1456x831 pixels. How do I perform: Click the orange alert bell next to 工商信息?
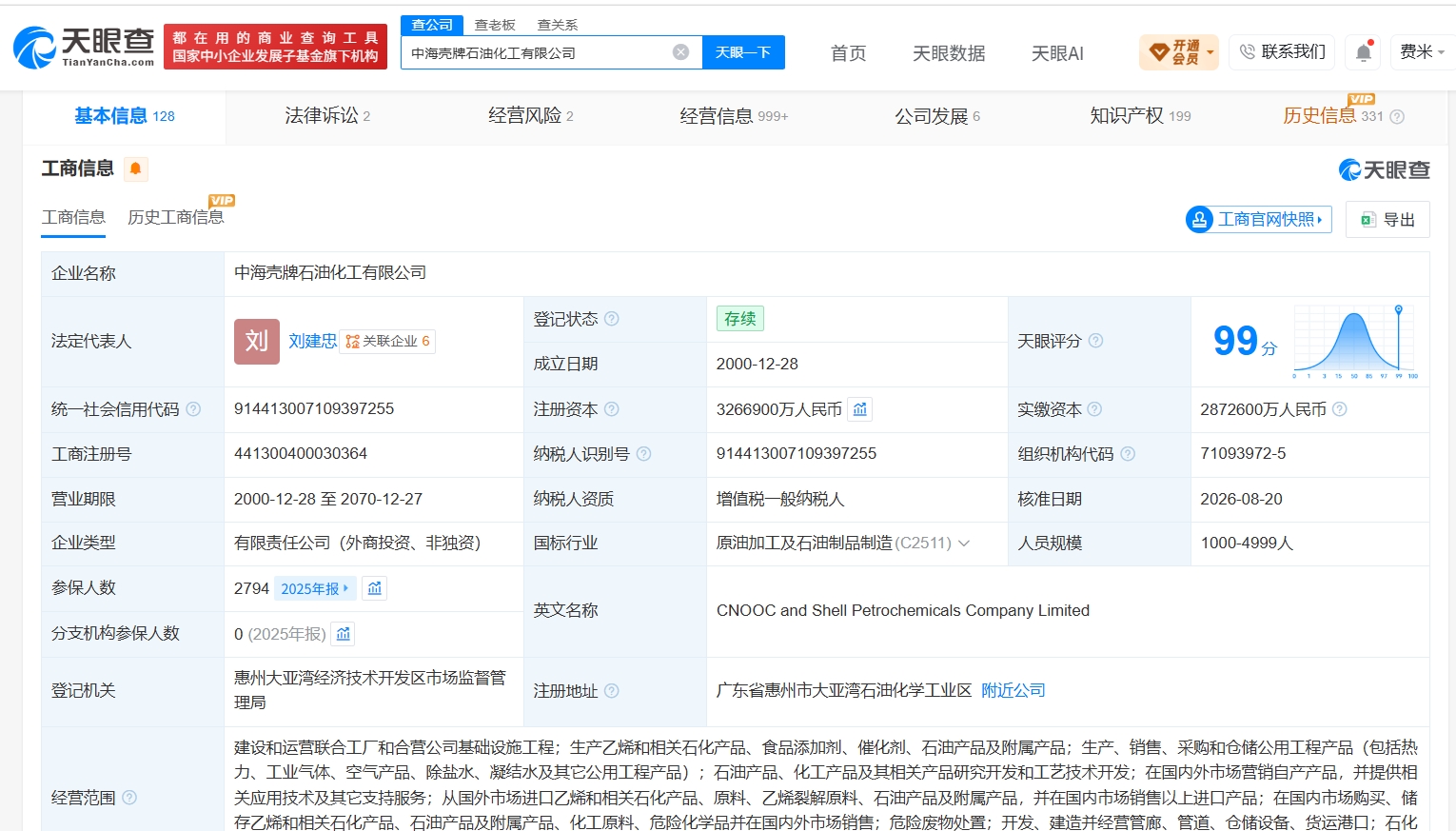pyautogui.click(x=136, y=169)
